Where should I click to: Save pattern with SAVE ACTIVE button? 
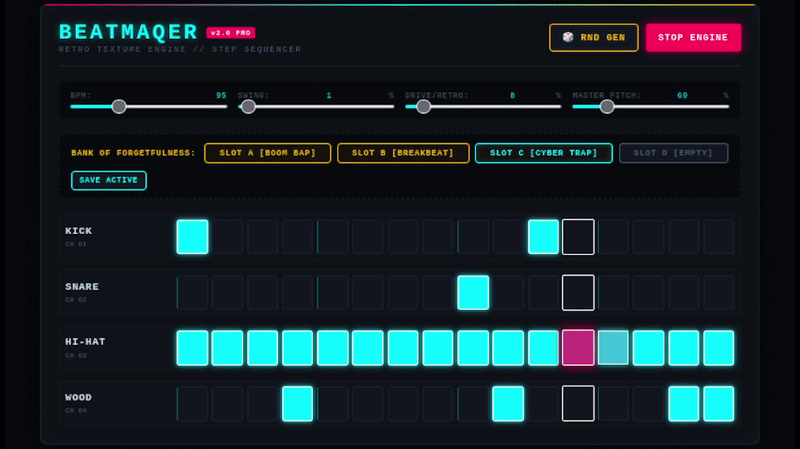tap(109, 180)
